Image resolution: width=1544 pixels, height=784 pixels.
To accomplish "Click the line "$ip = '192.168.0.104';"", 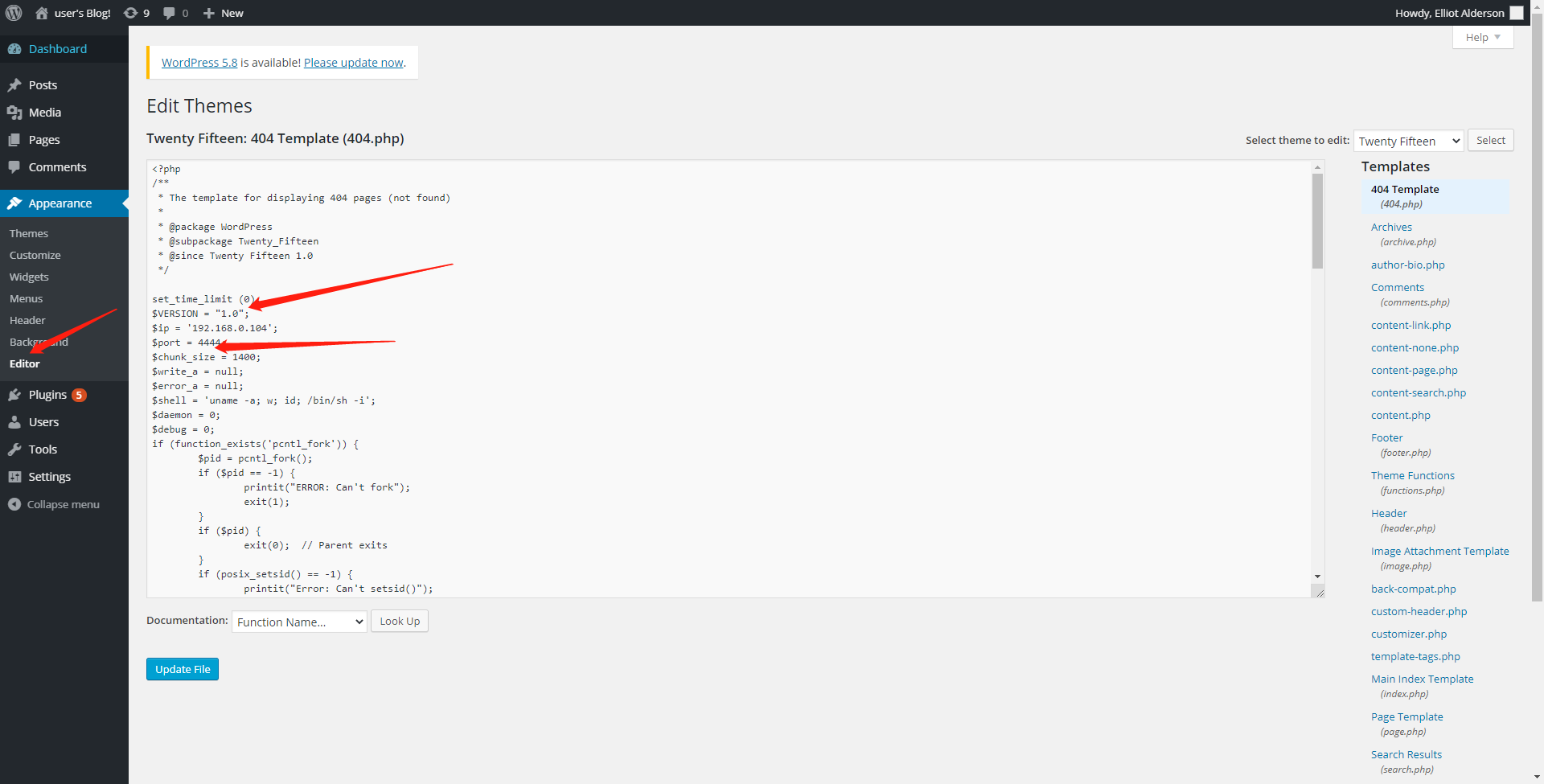I will [x=215, y=328].
